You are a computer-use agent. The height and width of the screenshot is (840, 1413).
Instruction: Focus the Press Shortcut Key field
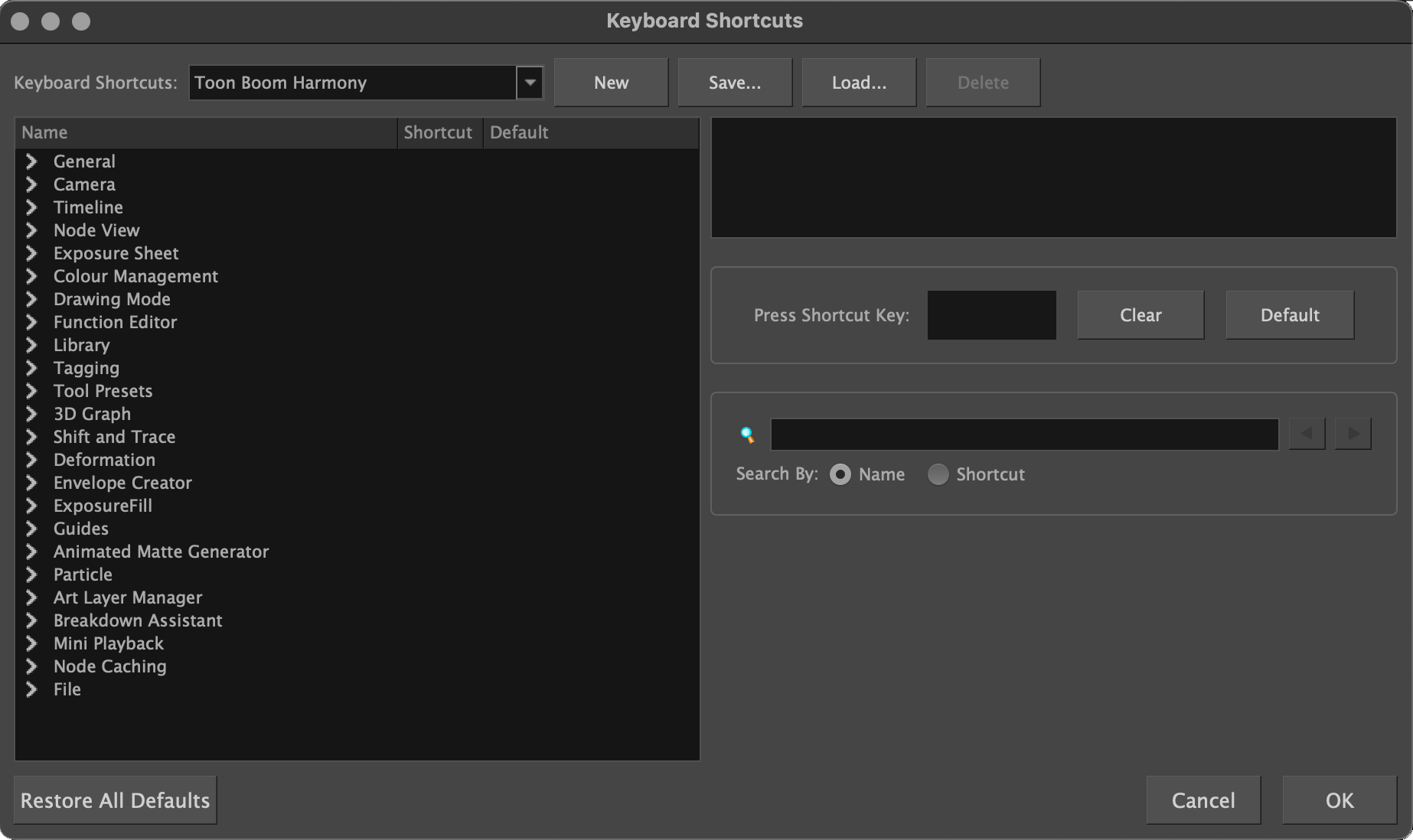tap(991, 315)
